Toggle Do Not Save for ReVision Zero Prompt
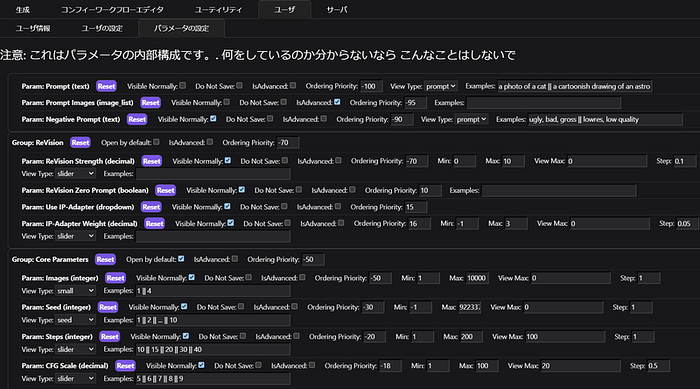Viewport: 700px width, 389px height. (x=299, y=190)
